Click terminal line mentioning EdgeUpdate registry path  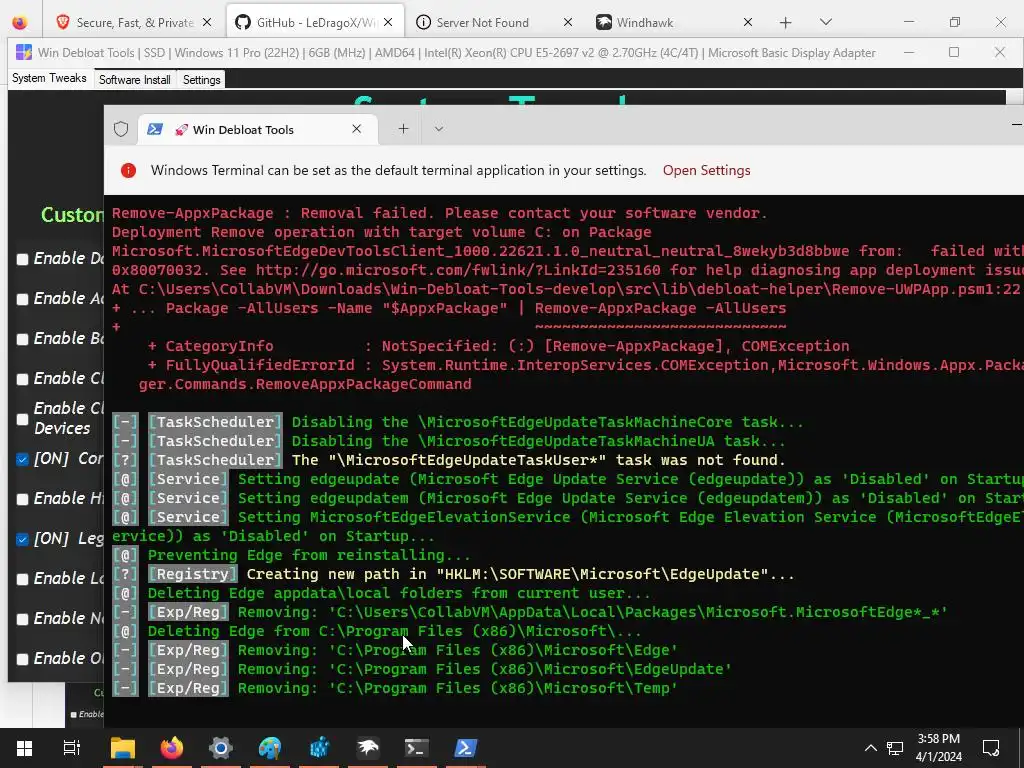point(453,574)
